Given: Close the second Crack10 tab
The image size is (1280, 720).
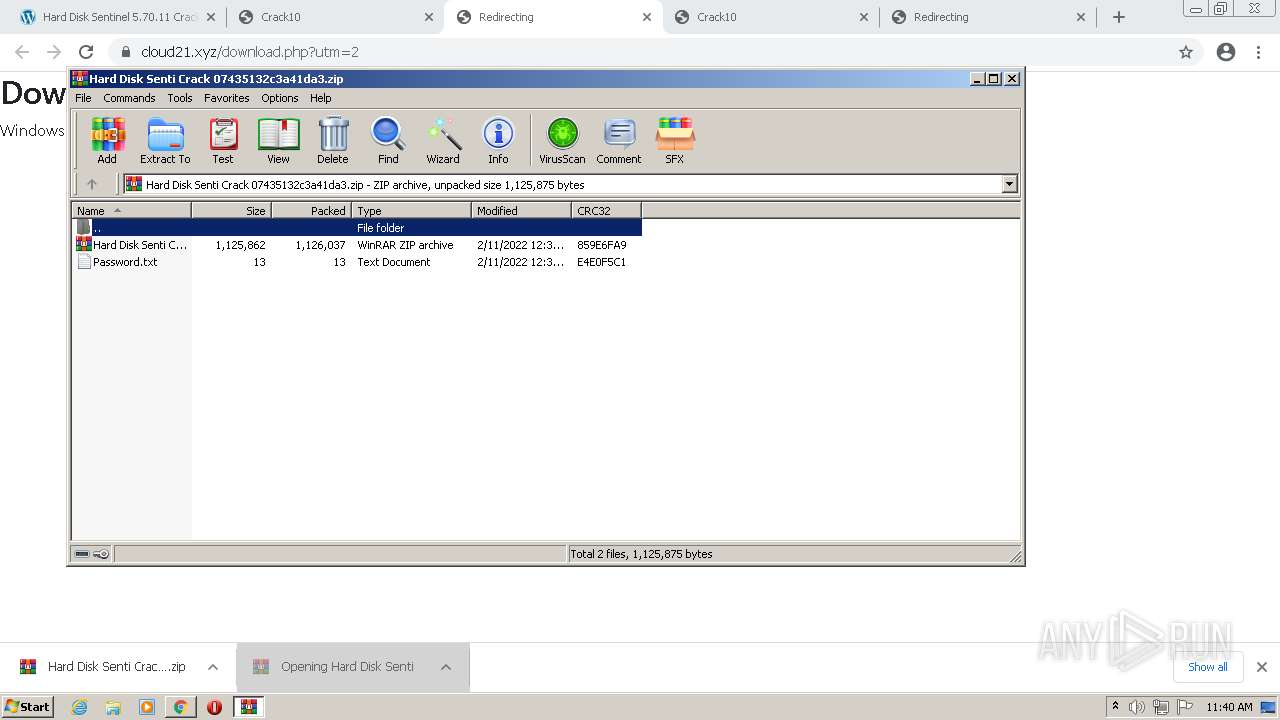Looking at the screenshot, I should (866, 17).
